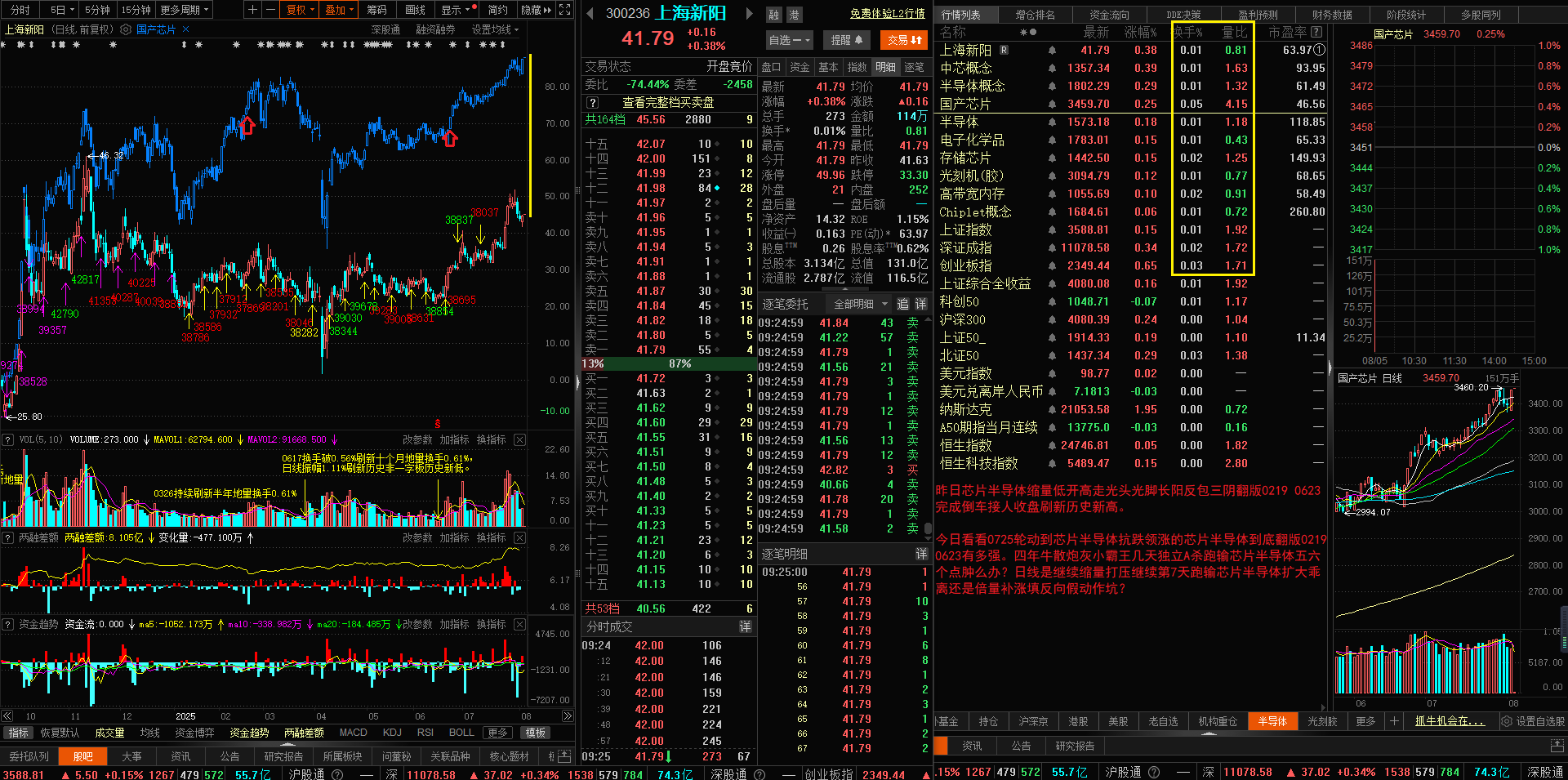Toggle 均线 moving average indicator

tap(149, 733)
